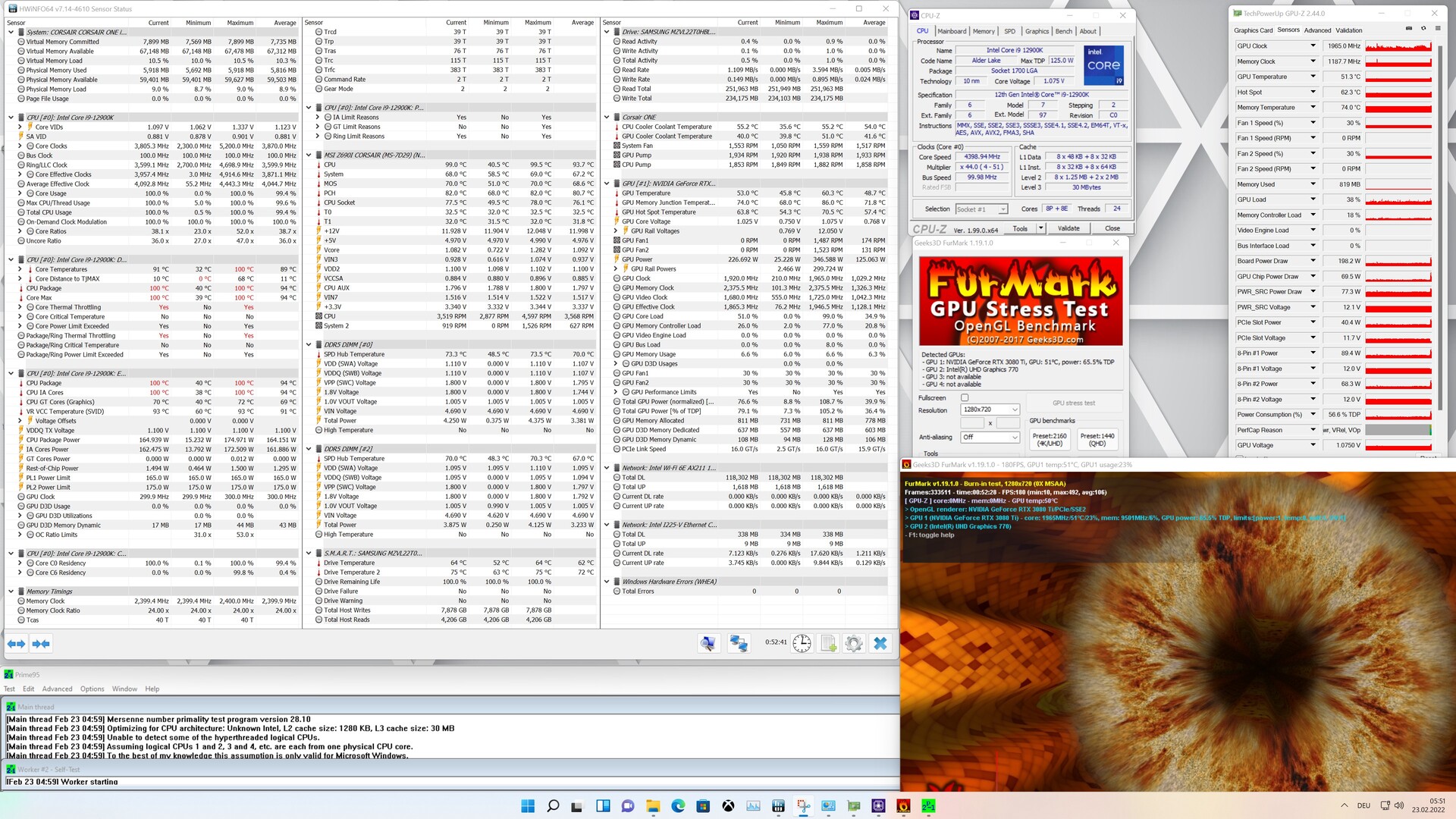Image resolution: width=1456 pixels, height=819 pixels.
Task: Expand IA Limit Reasons row in HWiNFO
Action: pyautogui.click(x=318, y=118)
